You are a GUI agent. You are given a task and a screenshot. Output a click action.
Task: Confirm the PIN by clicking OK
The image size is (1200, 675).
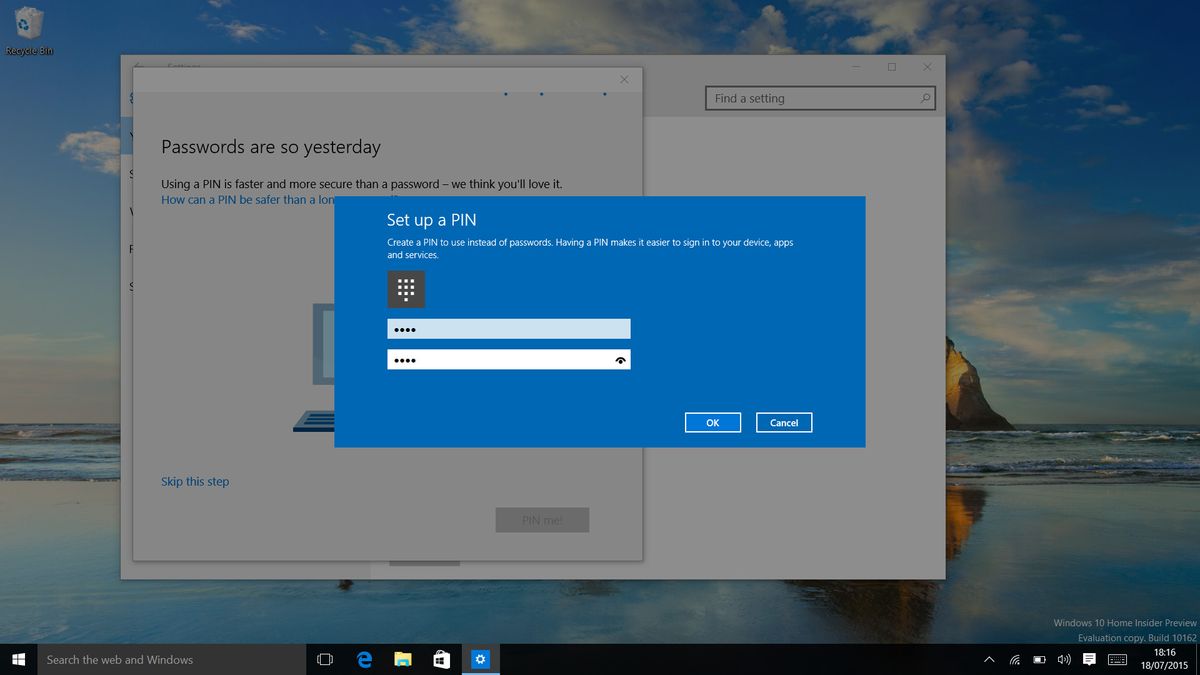[712, 422]
